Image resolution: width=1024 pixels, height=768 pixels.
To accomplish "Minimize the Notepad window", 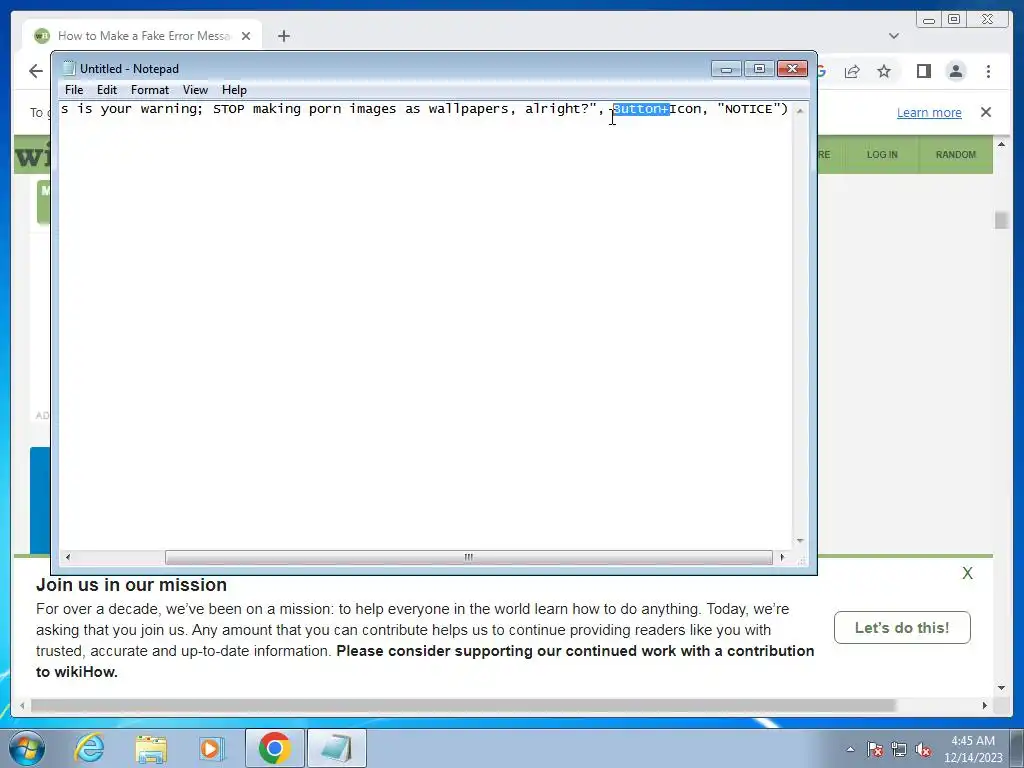I will point(726,69).
